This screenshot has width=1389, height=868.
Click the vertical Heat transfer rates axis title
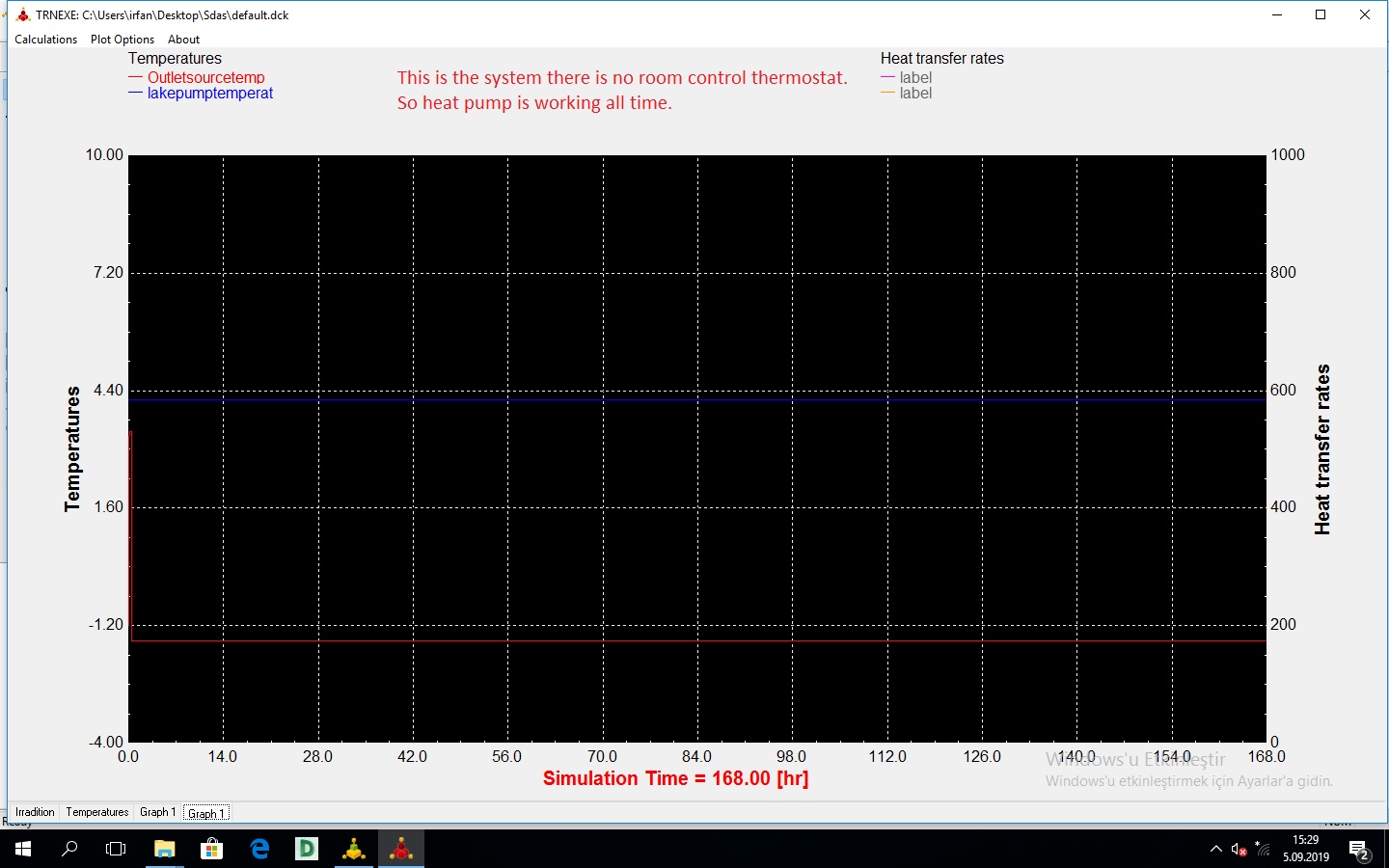[1322, 449]
